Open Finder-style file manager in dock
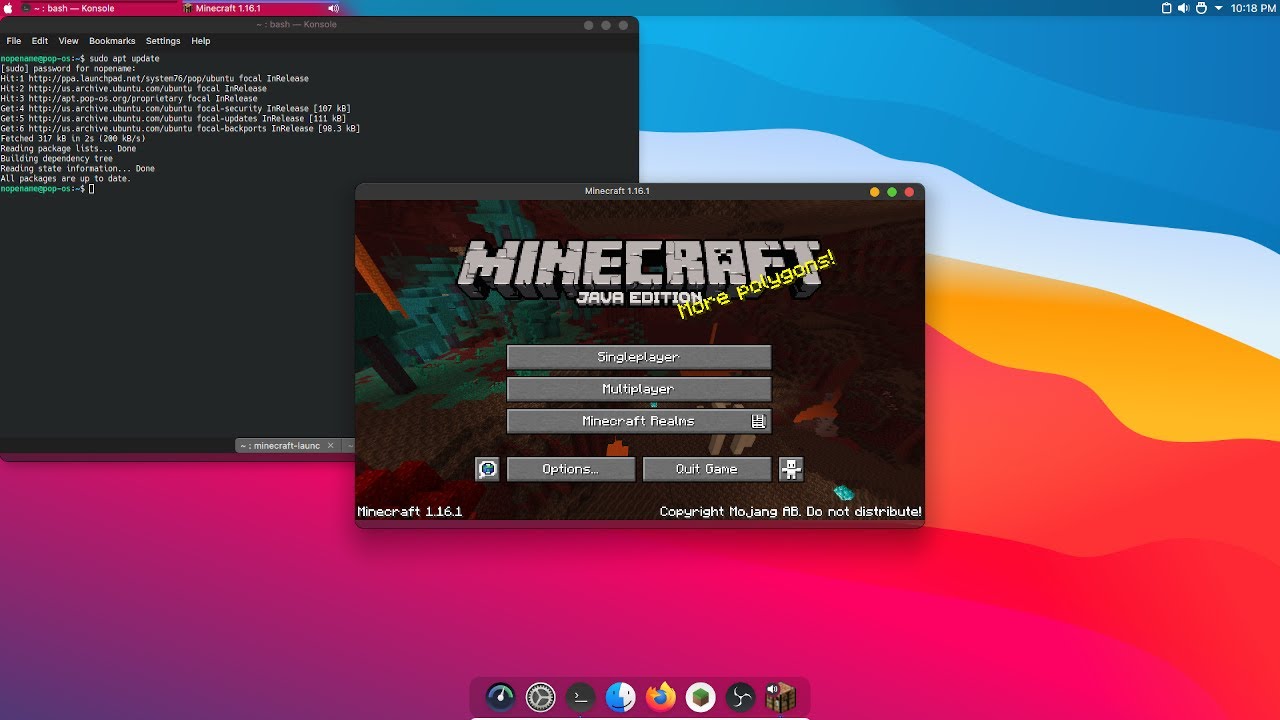The image size is (1280, 720). (621, 696)
